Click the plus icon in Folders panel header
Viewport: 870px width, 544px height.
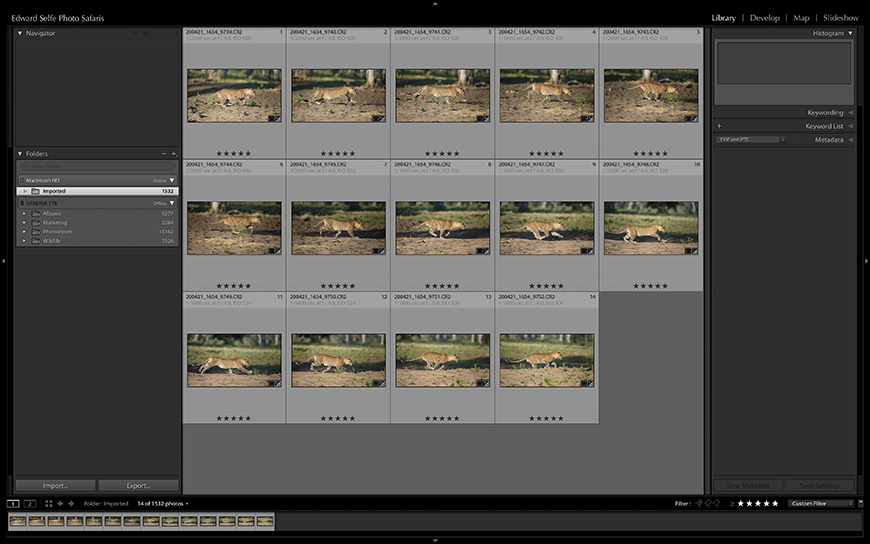[x=173, y=154]
